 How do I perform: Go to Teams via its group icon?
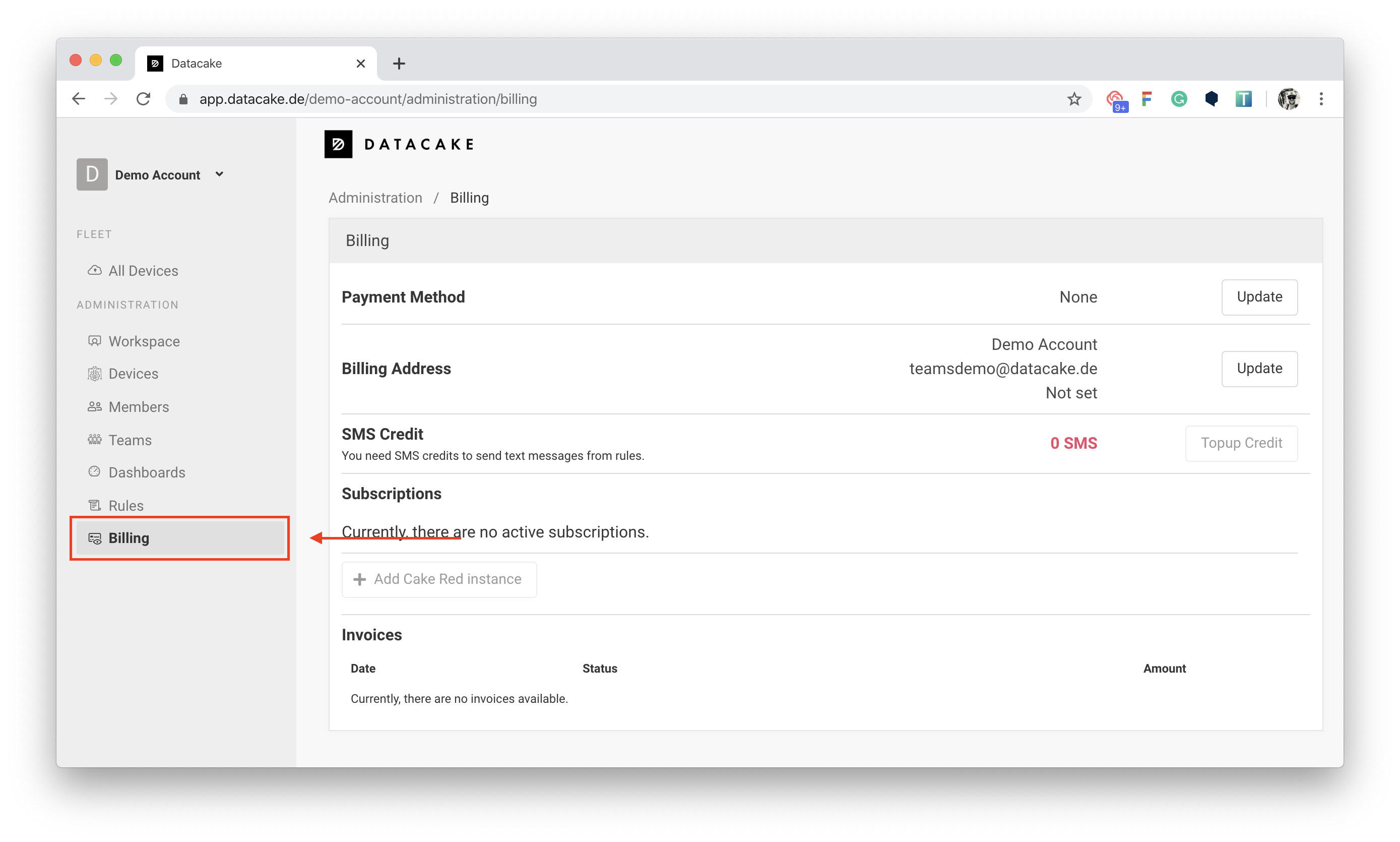pos(95,440)
